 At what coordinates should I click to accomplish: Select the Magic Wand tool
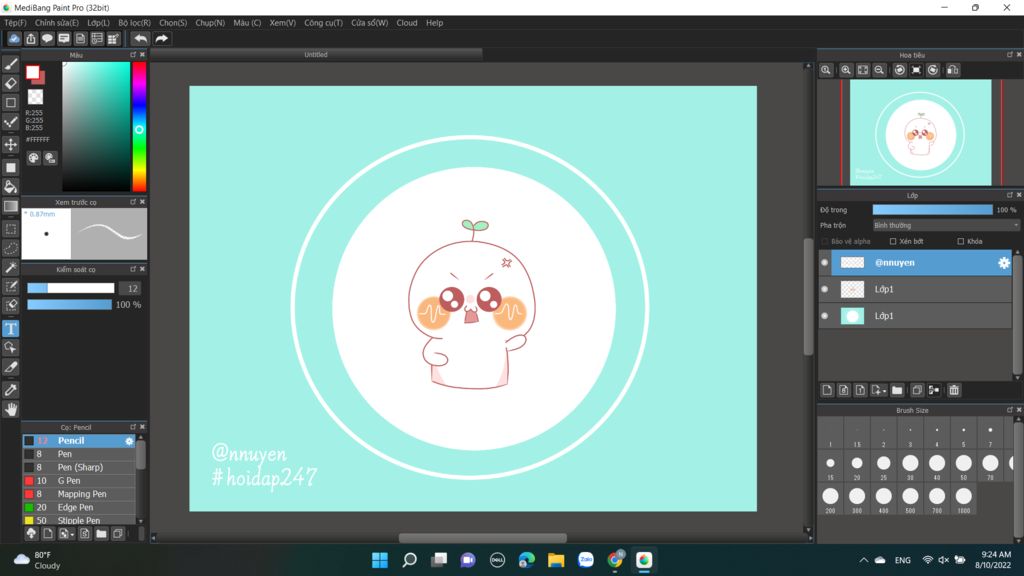tap(10, 268)
